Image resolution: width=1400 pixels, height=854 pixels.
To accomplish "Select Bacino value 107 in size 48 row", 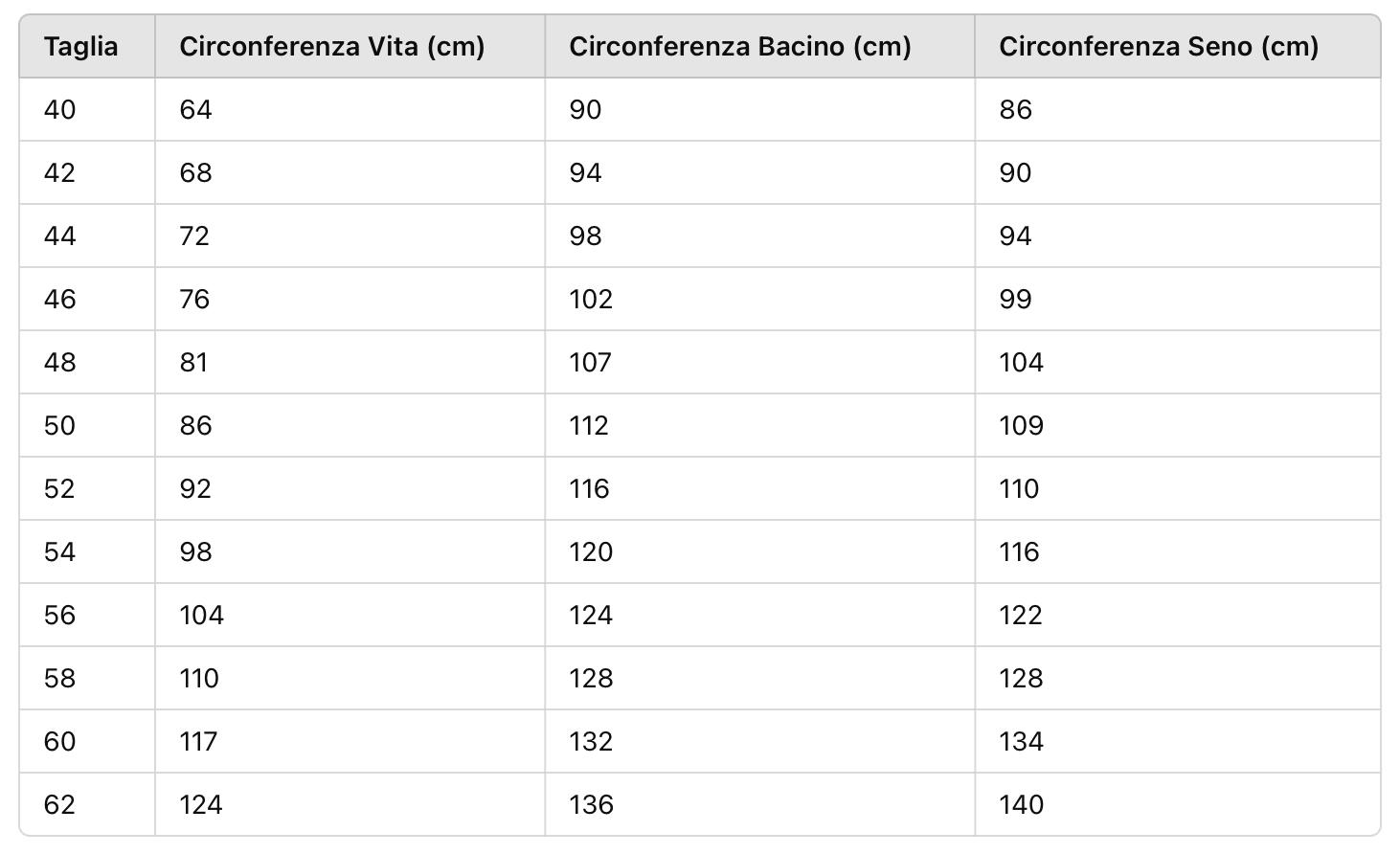I will click(590, 362).
